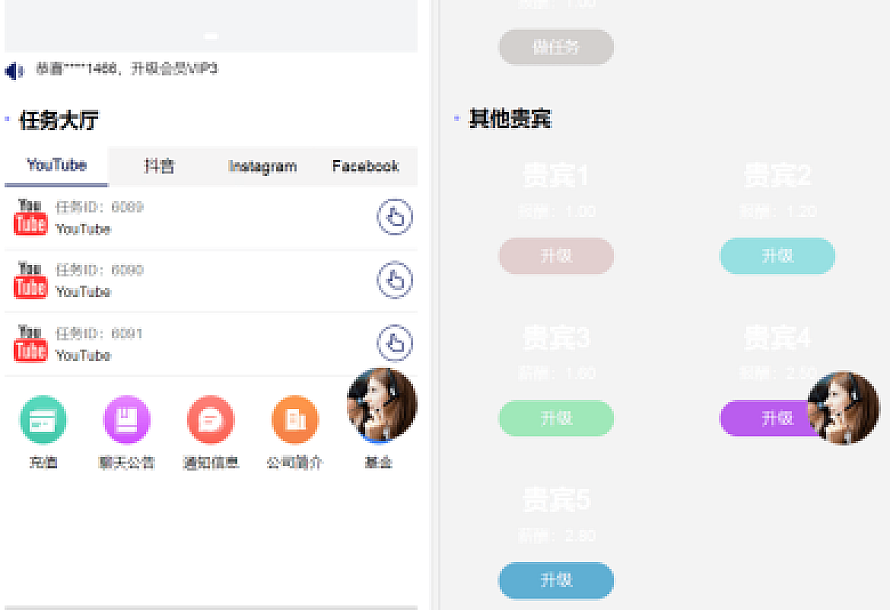Switch to the 抖音 tab

click(159, 166)
